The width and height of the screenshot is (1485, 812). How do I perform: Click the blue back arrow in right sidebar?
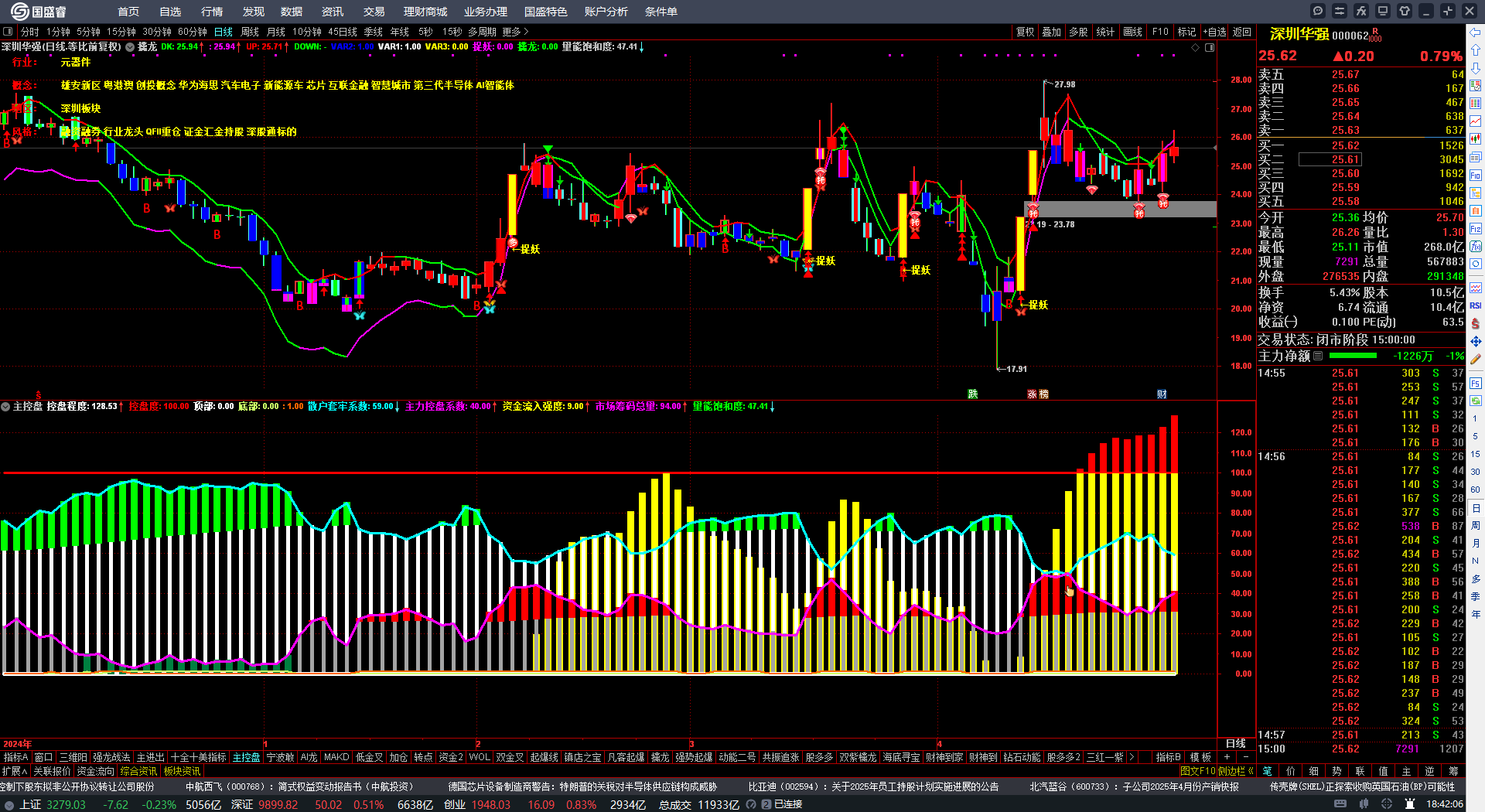tap(1476, 32)
